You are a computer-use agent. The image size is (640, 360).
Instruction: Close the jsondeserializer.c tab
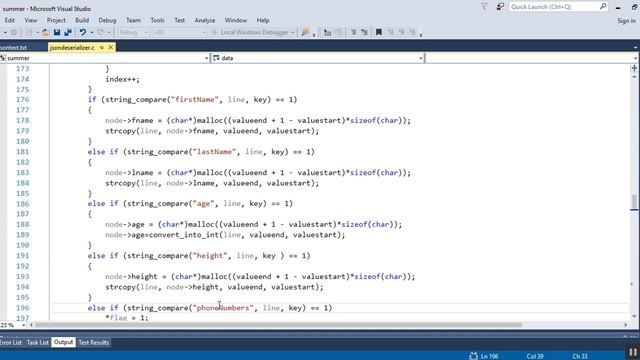tap(111, 47)
